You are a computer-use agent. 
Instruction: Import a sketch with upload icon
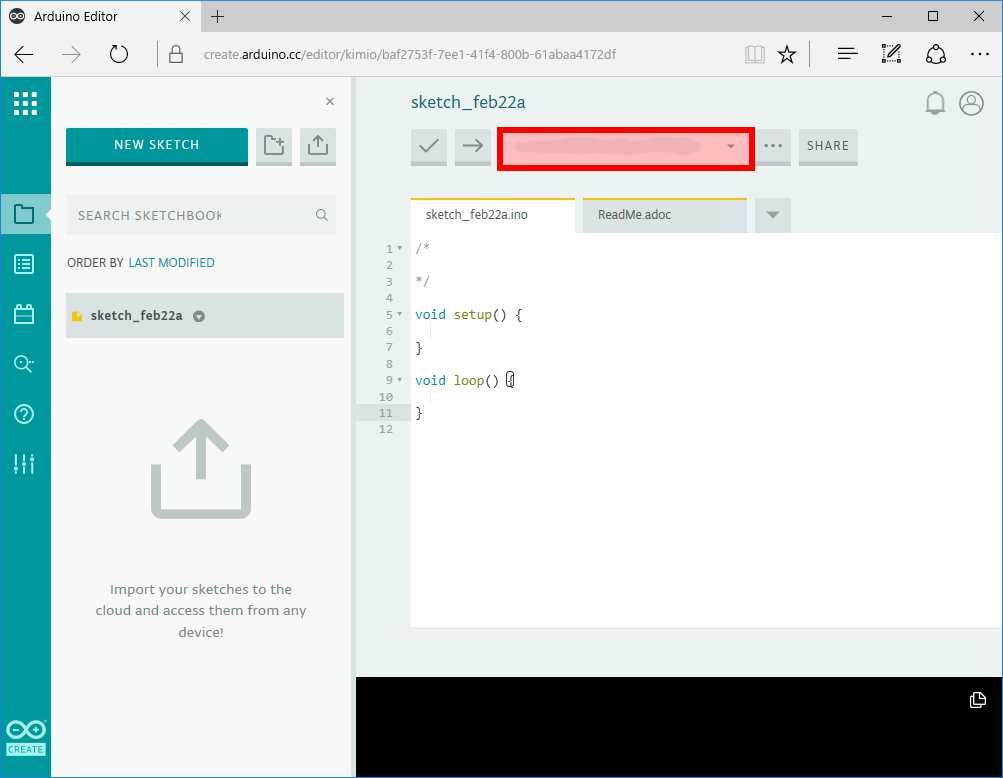pos(318,146)
